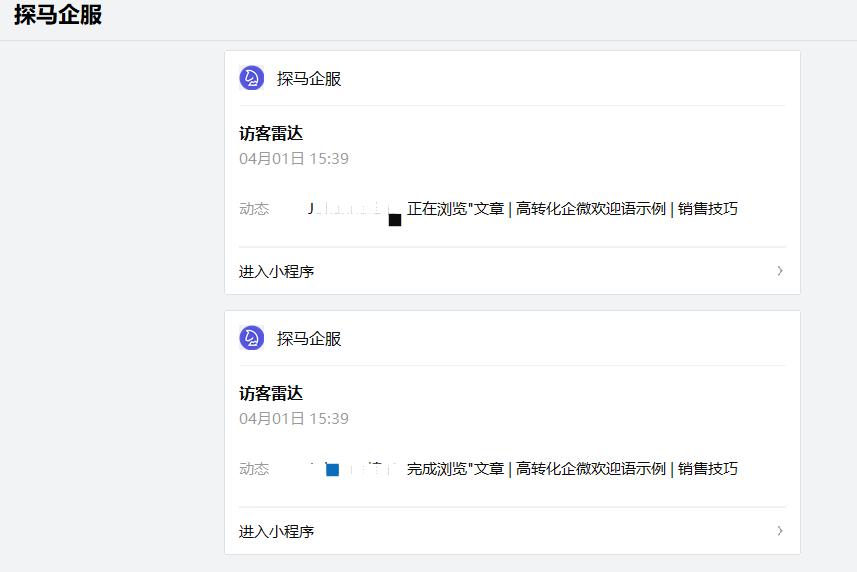Click the 动态 label in the top card
Image resolution: width=857 pixels, height=572 pixels.
click(x=254, y=209)
